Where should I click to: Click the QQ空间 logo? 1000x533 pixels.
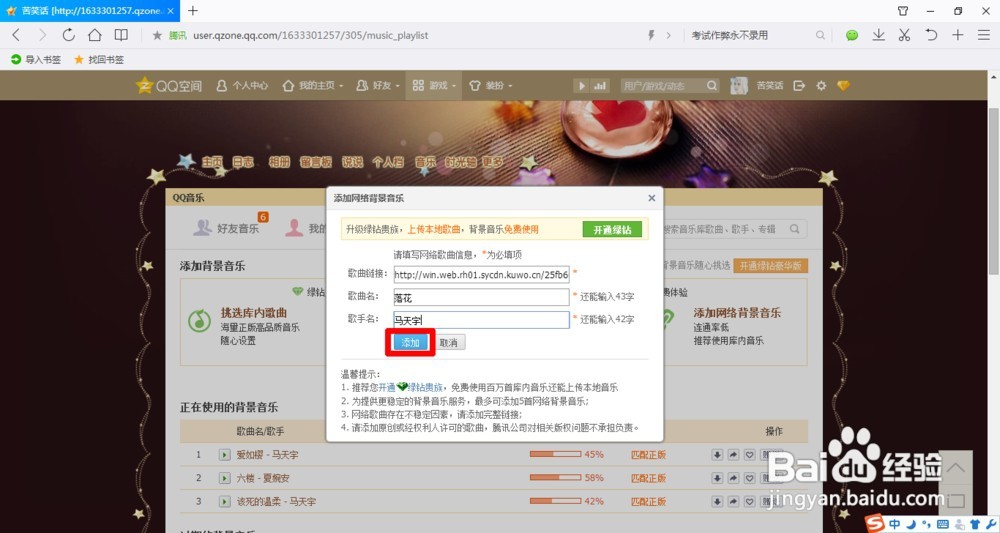[x=168, y=85]
